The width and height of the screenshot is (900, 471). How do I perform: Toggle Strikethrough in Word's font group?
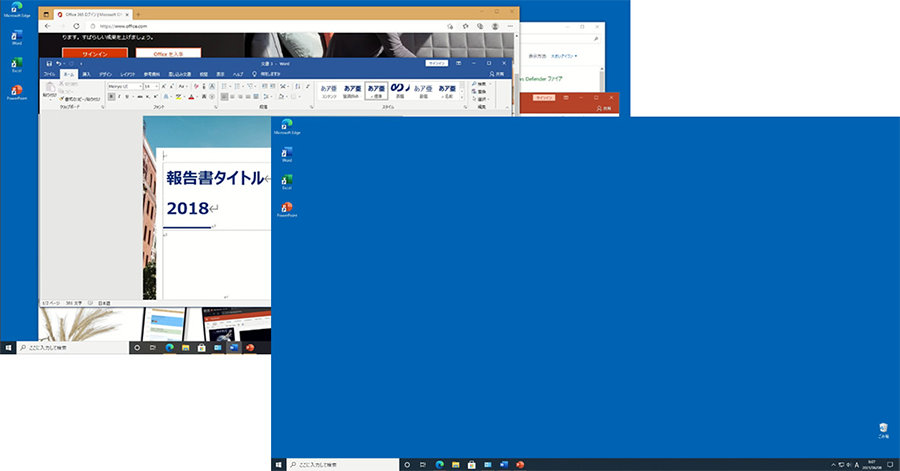(x=140, y=97)
